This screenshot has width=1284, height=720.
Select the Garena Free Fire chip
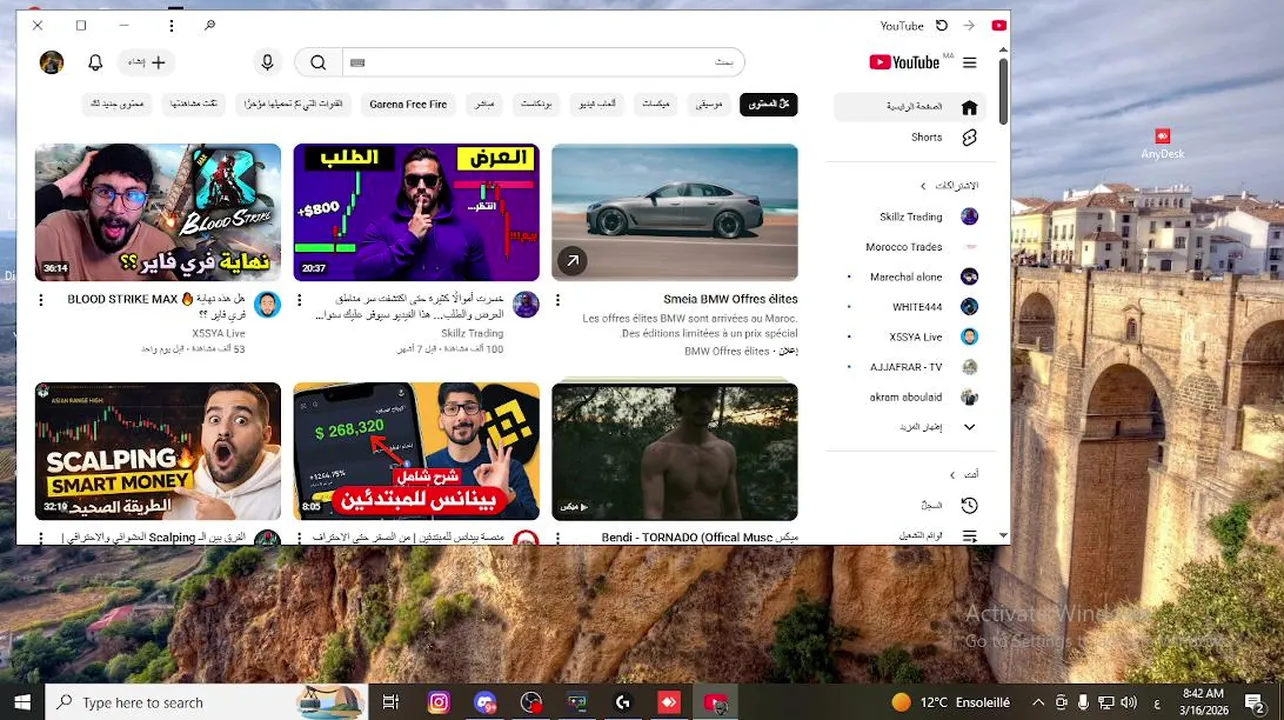[408, 104]
